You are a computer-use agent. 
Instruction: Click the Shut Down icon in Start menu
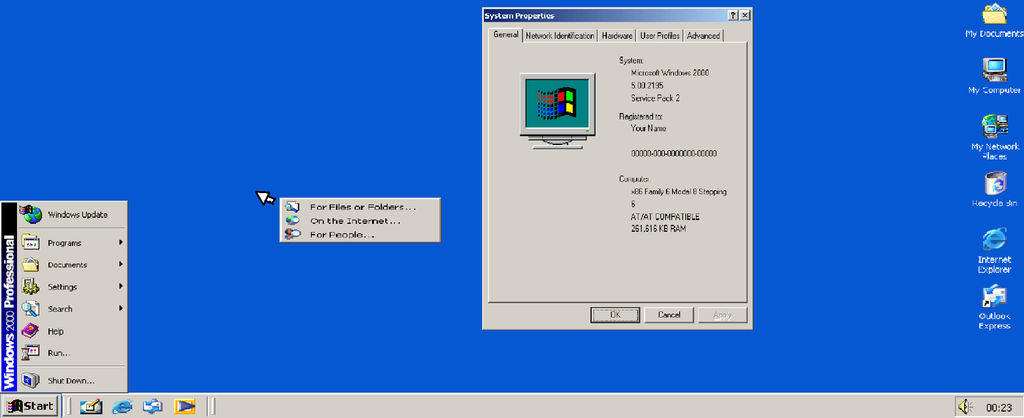[x=31, y=380]
